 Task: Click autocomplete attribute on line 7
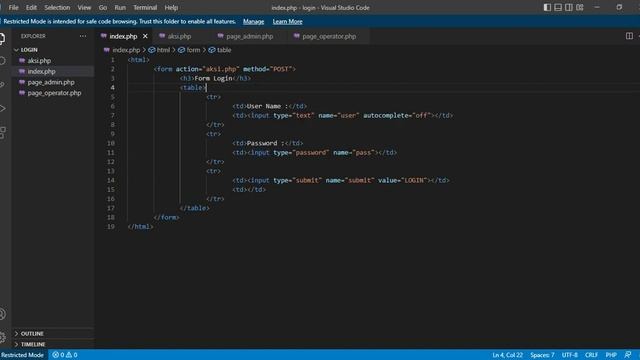coord(387,116)
